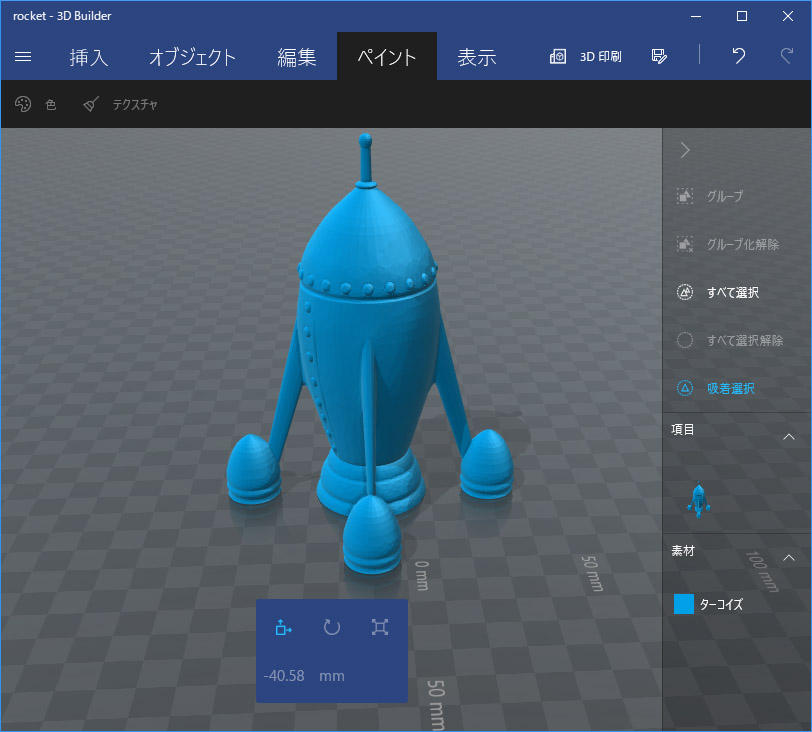Click すべて選択 to select all objects

click(718, 292)
